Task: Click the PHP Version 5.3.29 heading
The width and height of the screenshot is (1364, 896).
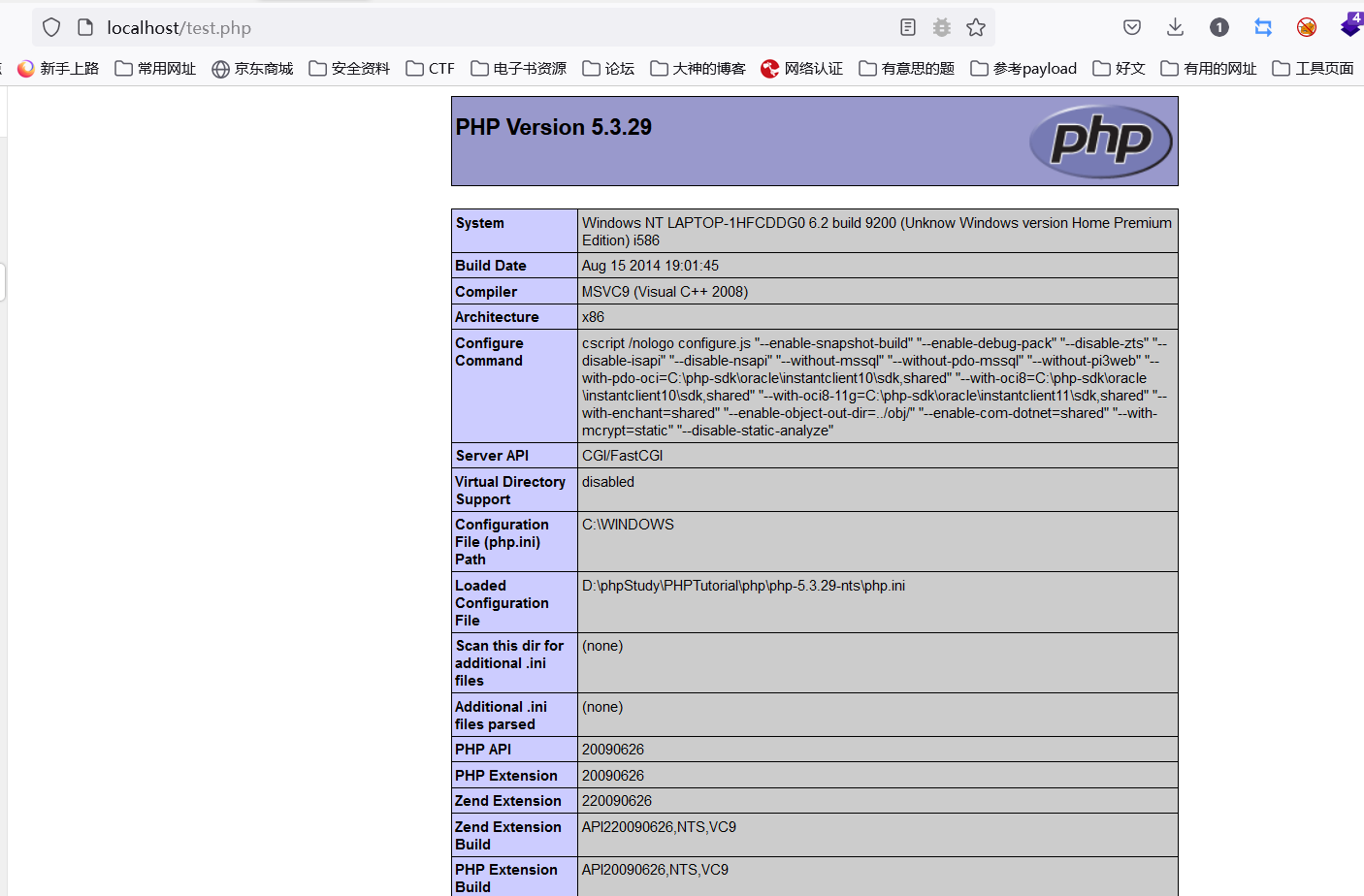Action: pos(554,127)
